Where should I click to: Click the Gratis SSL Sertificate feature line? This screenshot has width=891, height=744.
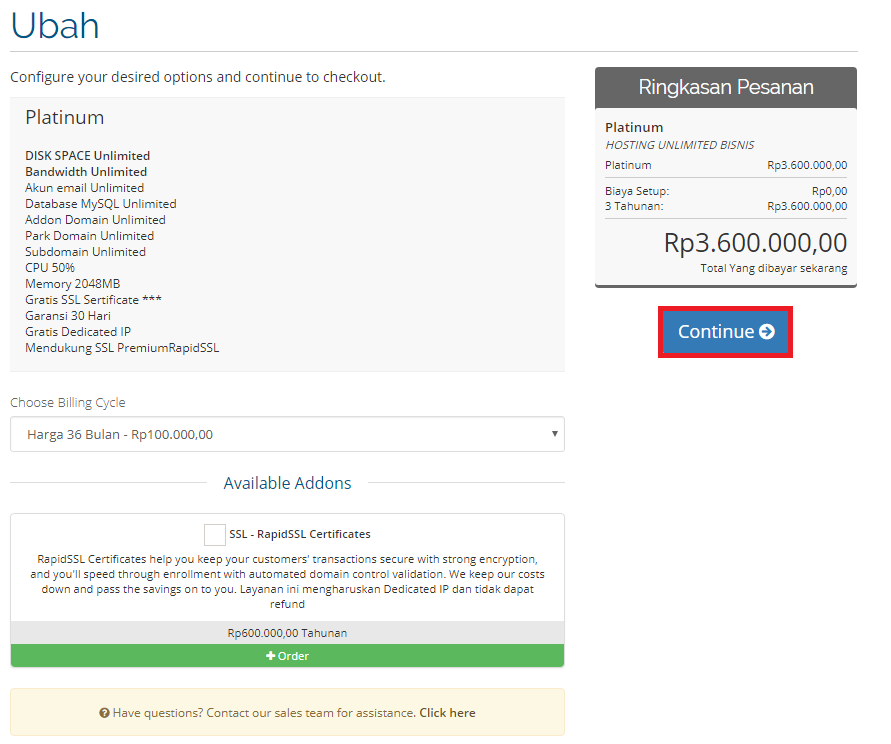click(x=94, y=300)
